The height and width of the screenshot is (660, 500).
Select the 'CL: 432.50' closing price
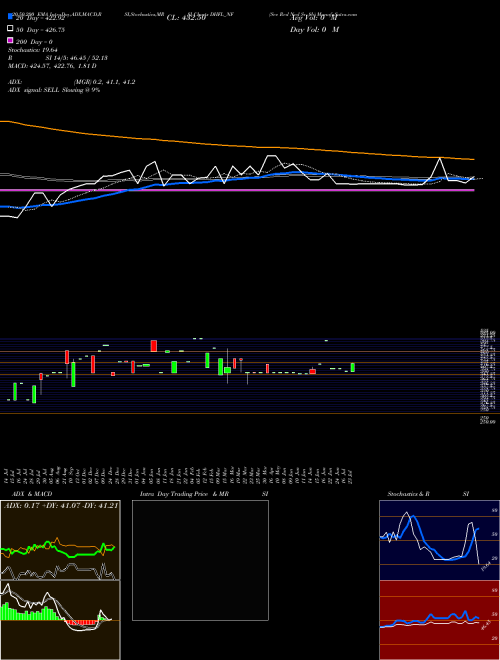[186, 18]
